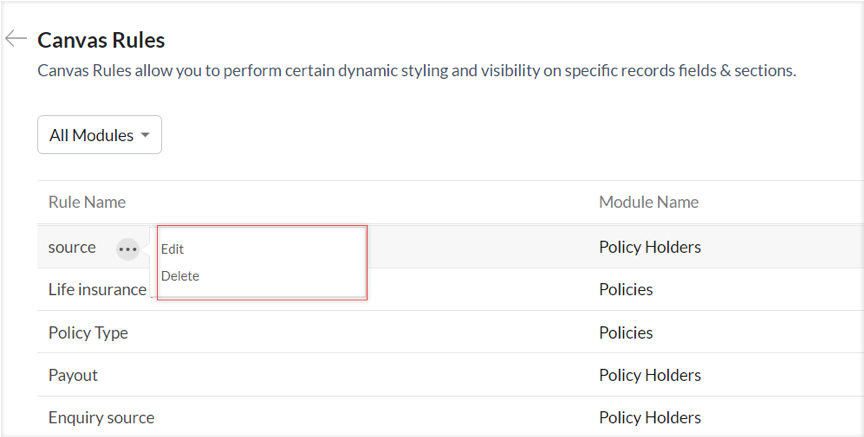This screenshot has height=437, width=864.
Task: Choose Delete from the context menu
Action: (180, 276)
